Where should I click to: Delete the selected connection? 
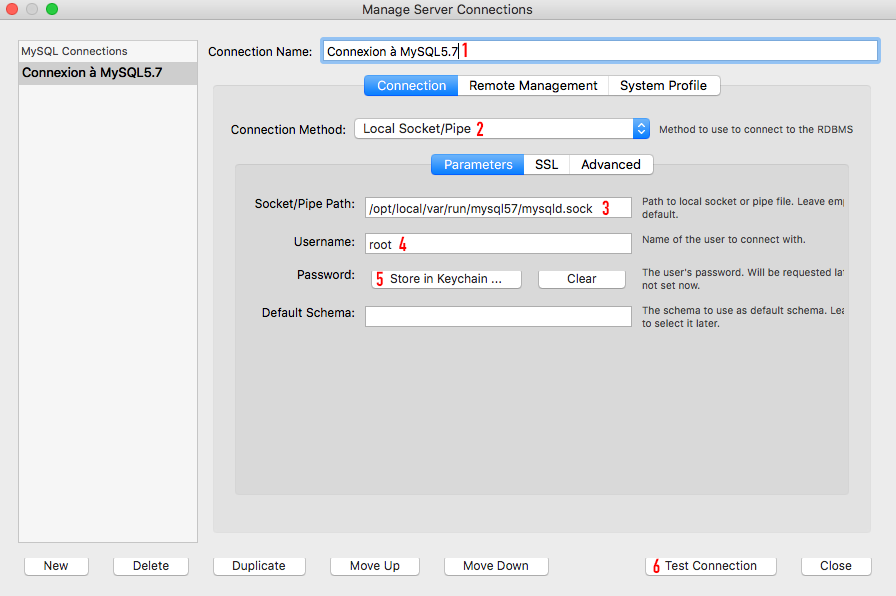(151, 566)
